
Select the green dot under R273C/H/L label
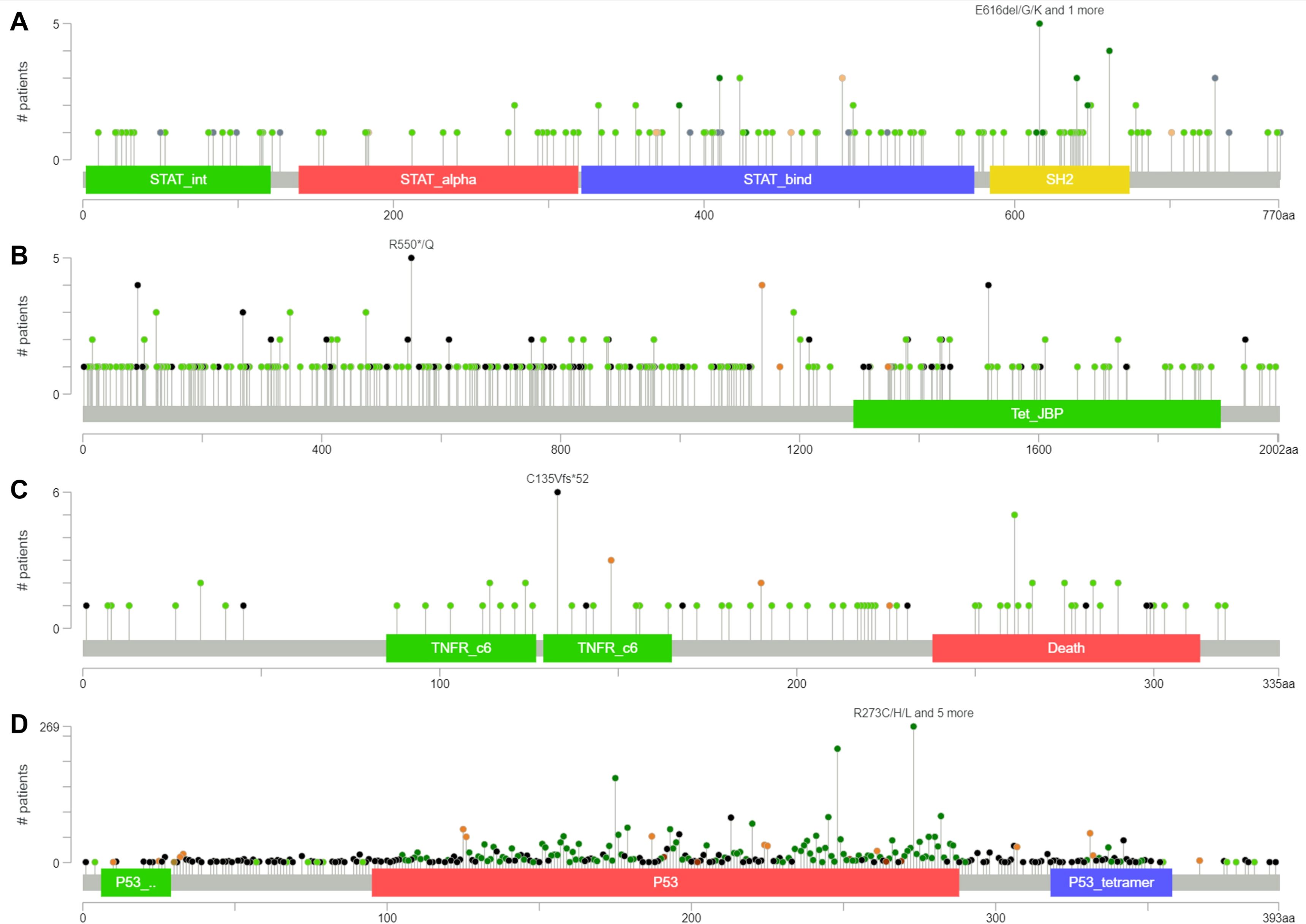pyautogui.click(x=913, y=727)
